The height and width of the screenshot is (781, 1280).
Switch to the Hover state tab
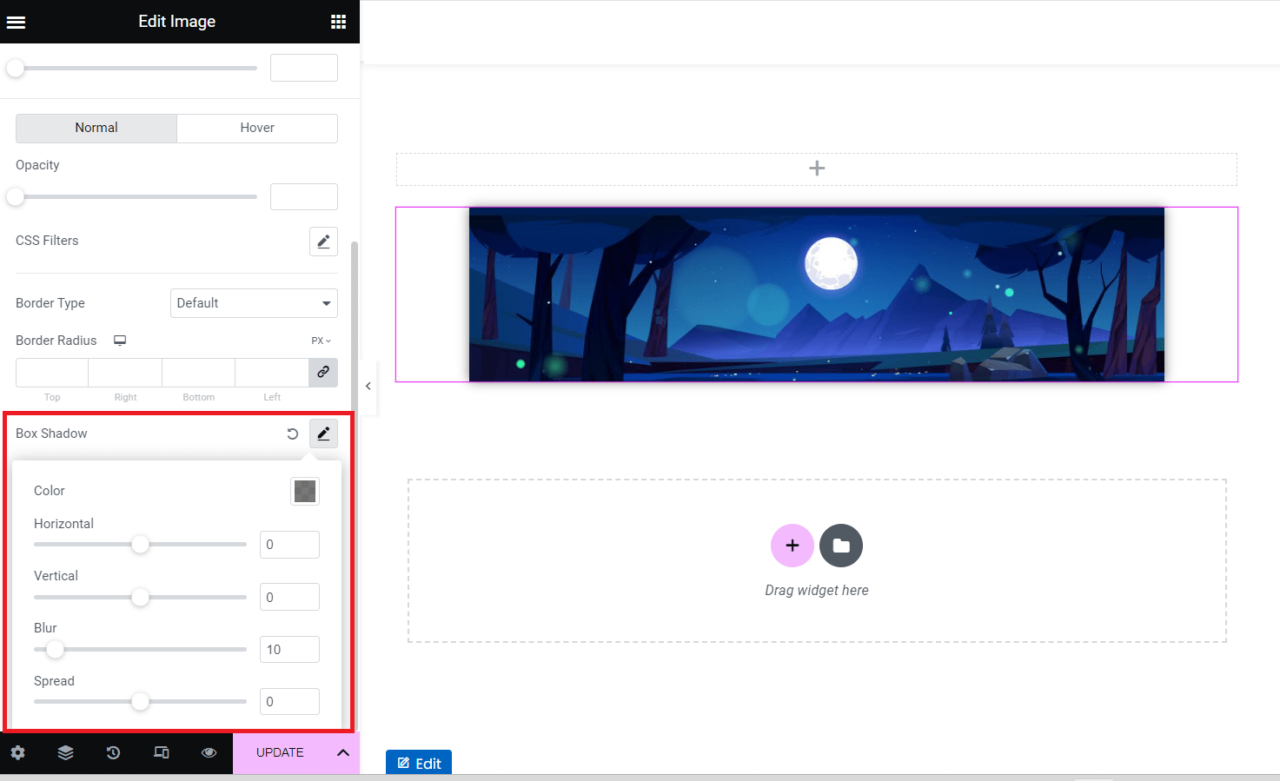(x=257, y=128)
